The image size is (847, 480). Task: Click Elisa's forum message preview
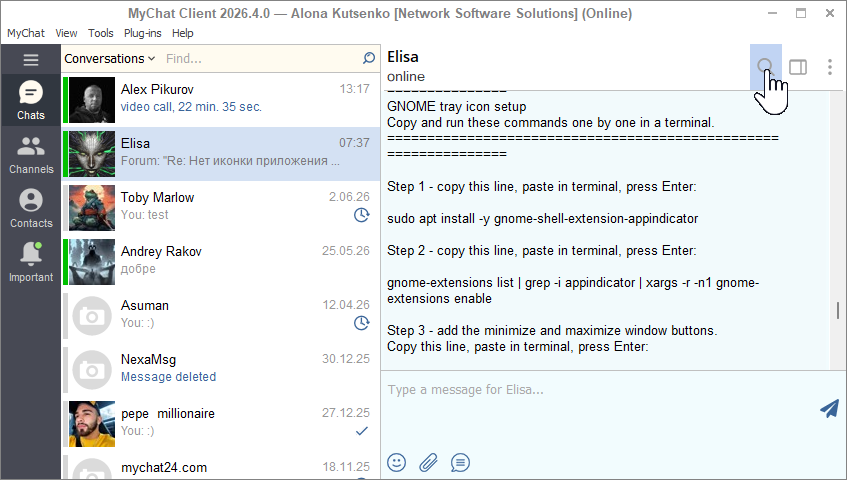pyautogui.click(x=230, y=161)
